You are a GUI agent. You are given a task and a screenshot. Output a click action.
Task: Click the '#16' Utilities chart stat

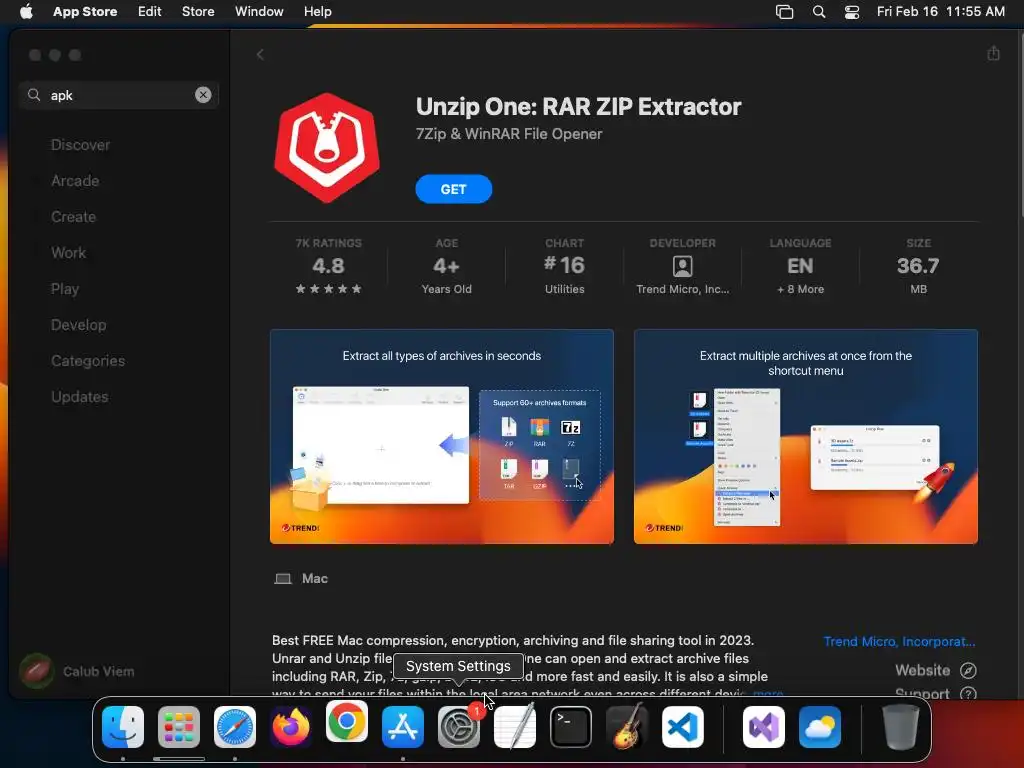coord(564,266)
